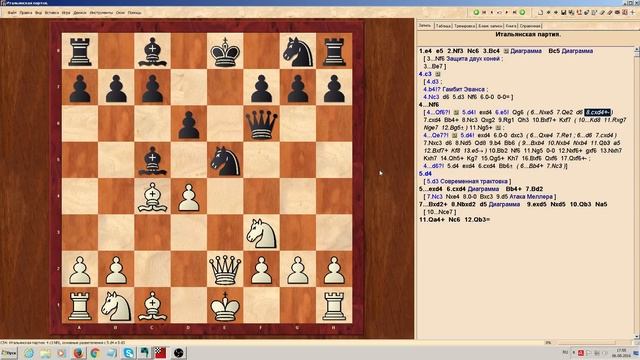The image size is (640, 360).
Task: Click the left green circle toolbar button
Action: [476, 12]
